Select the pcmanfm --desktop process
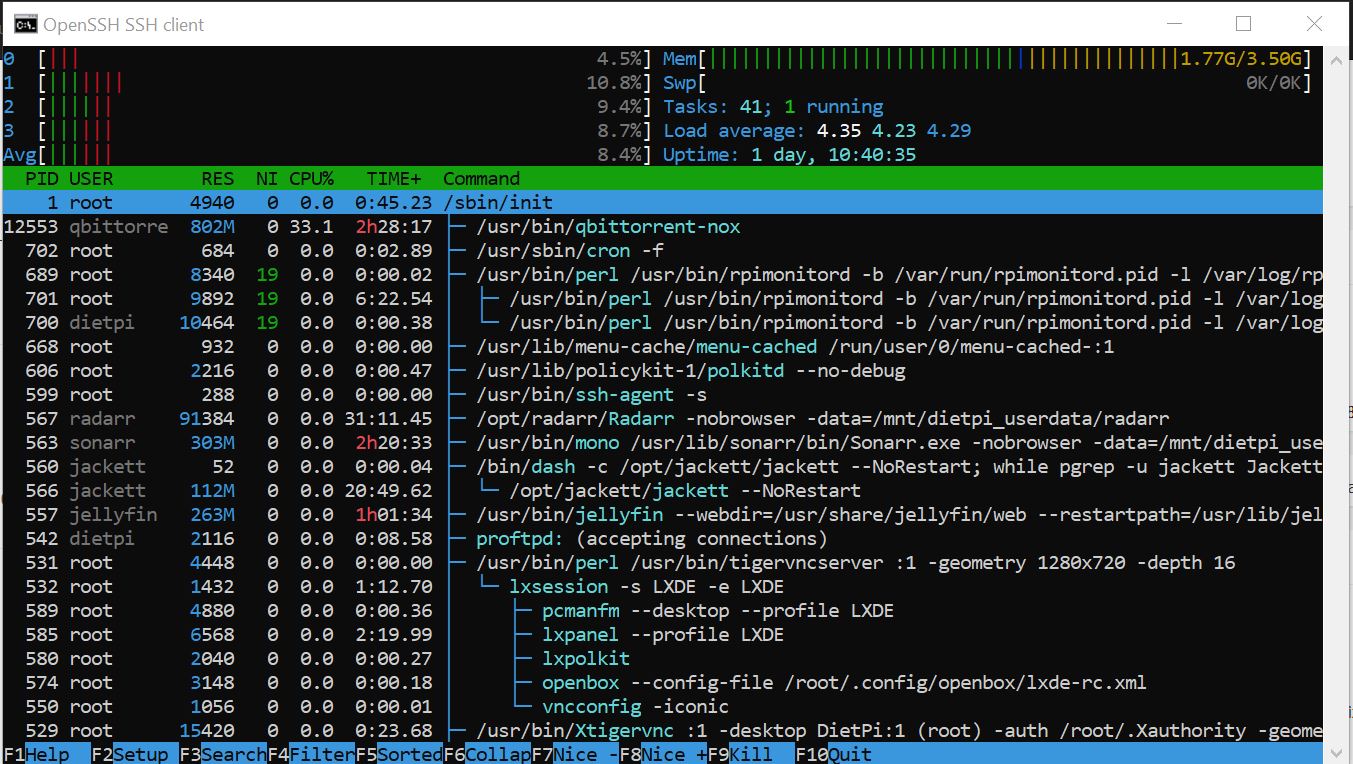Image resolution: width=1353 pixels, height=764 pixels. (x=662, y=611)
